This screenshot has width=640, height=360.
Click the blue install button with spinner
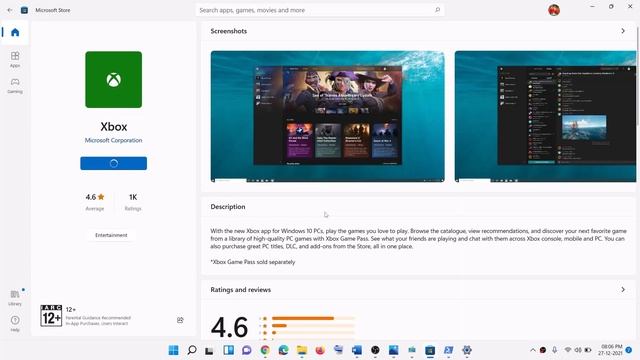coord(113,163)
